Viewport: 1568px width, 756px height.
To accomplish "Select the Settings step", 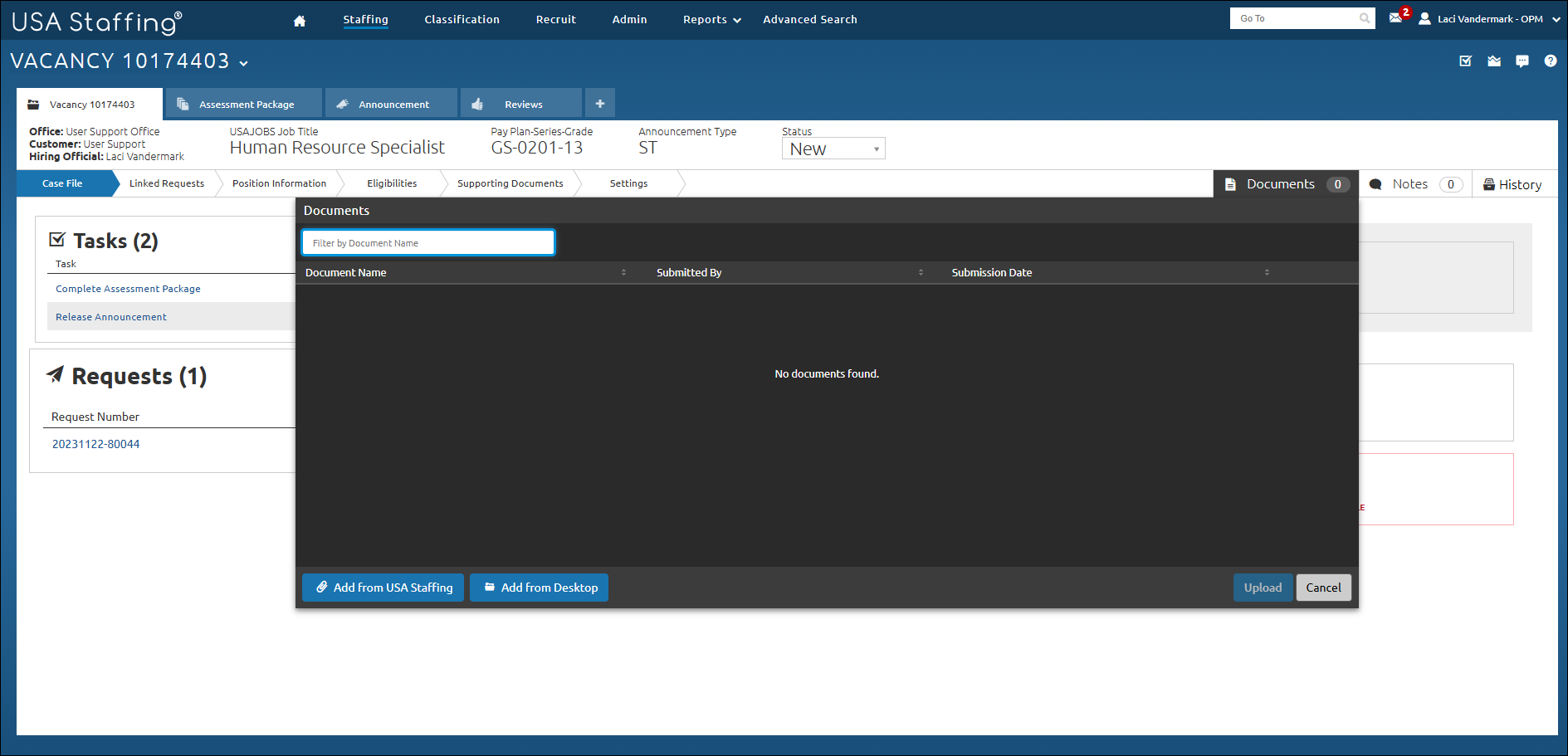I will [x=629, y=183].
